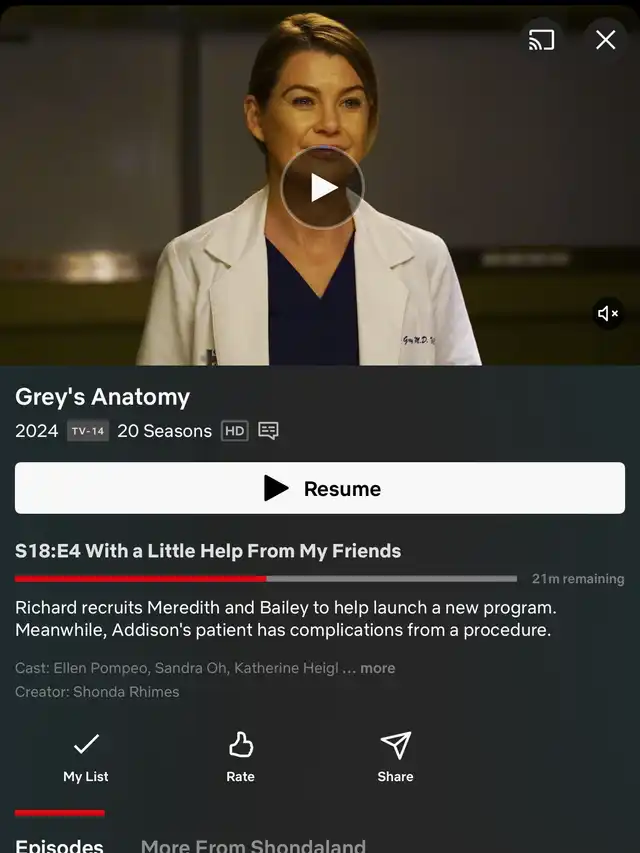
Task: Click the Grey's Anatomy preview image
Action: coord(320,185)
